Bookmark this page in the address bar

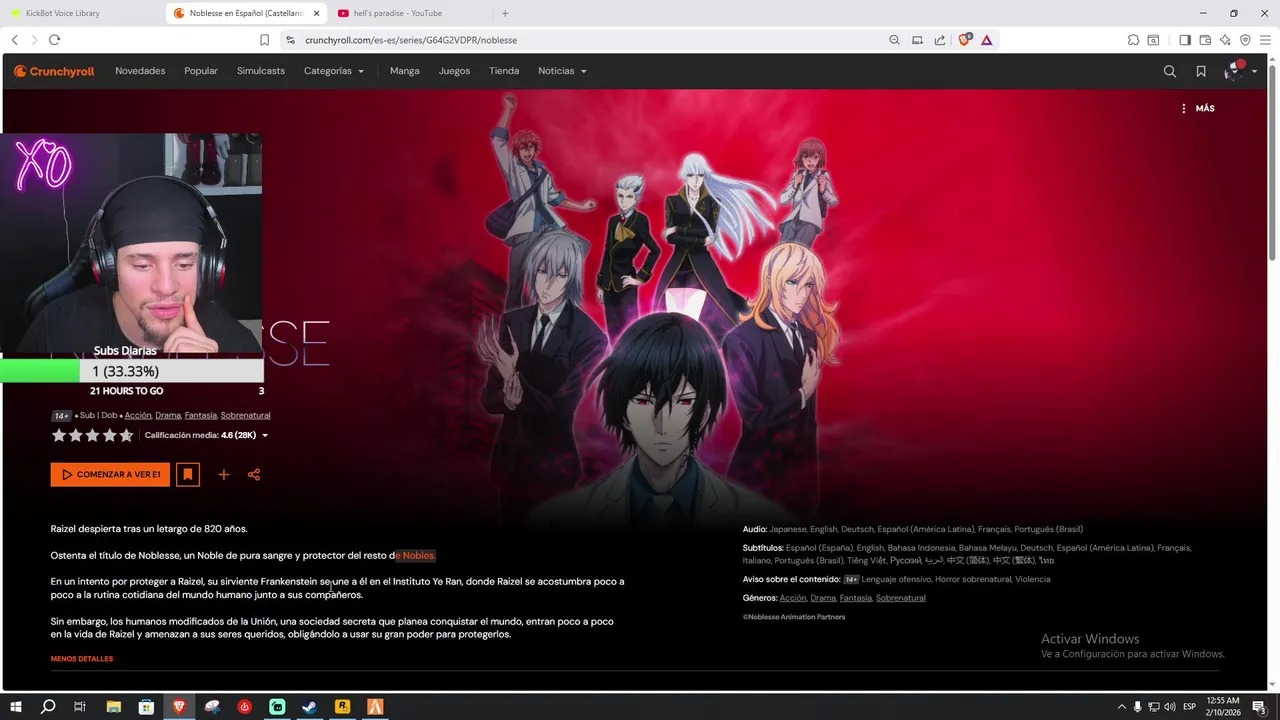(264, 40)
